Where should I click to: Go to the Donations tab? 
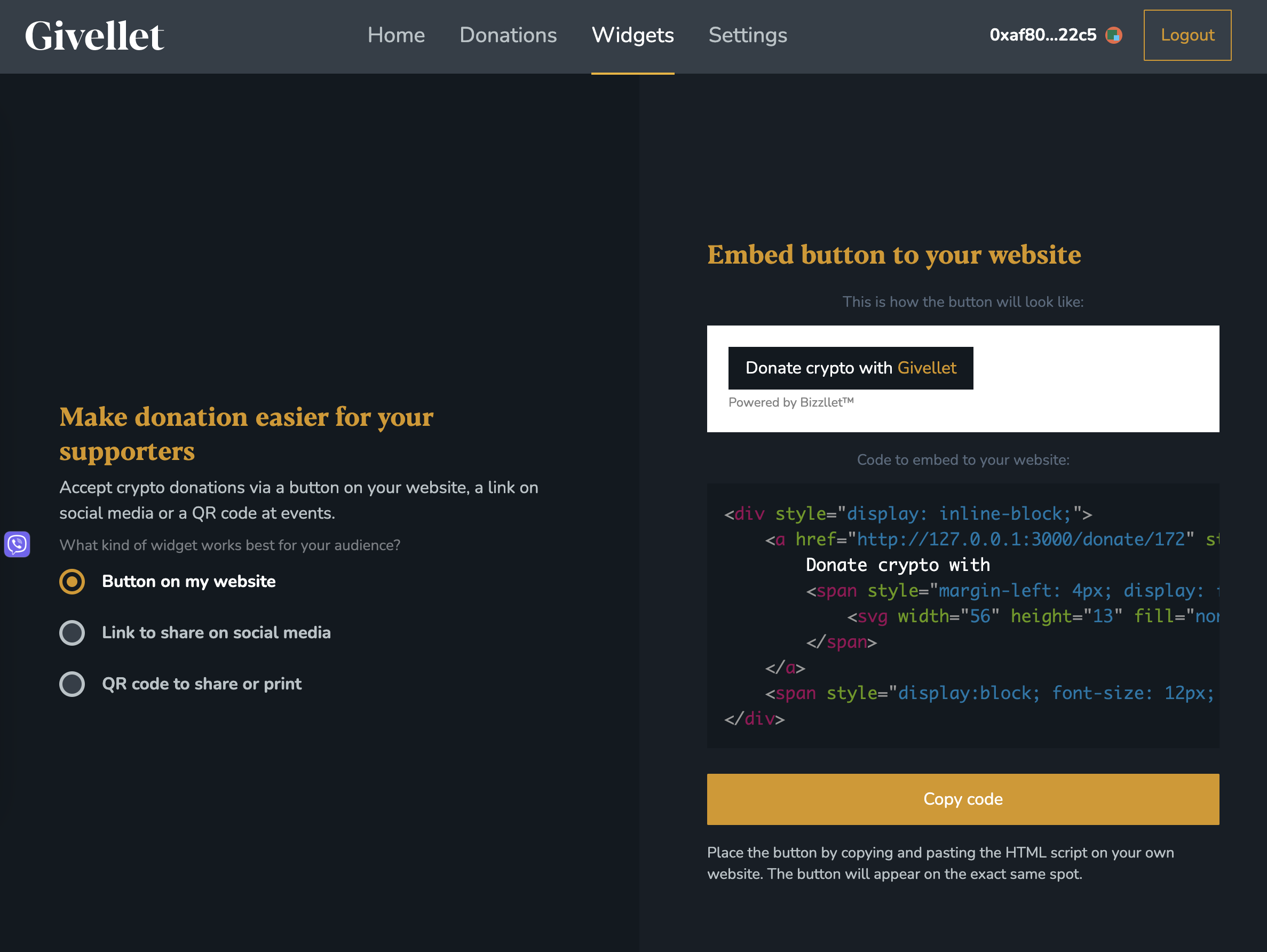point(508,36)
